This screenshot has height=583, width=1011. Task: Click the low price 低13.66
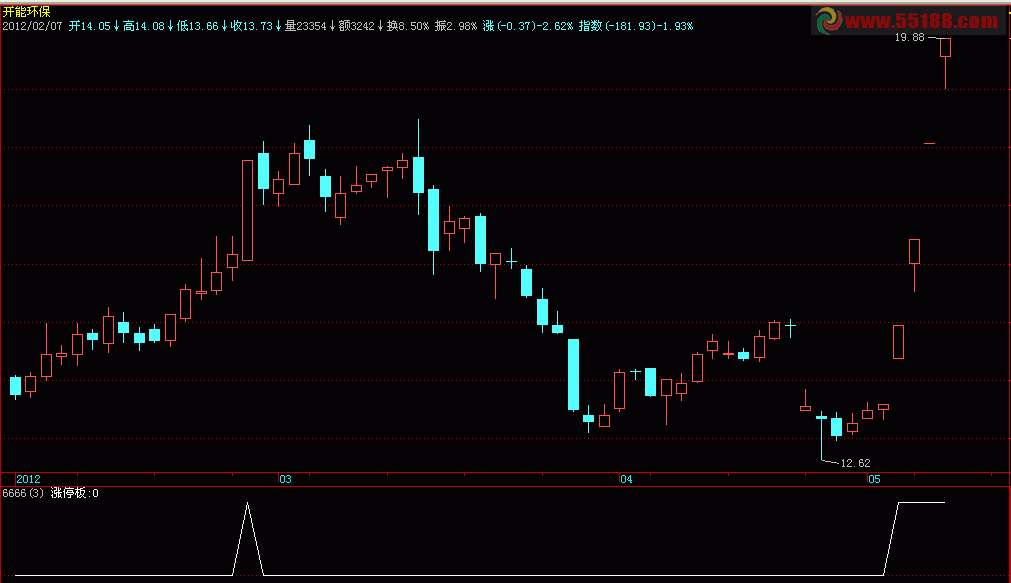click(x=198, y=26)
